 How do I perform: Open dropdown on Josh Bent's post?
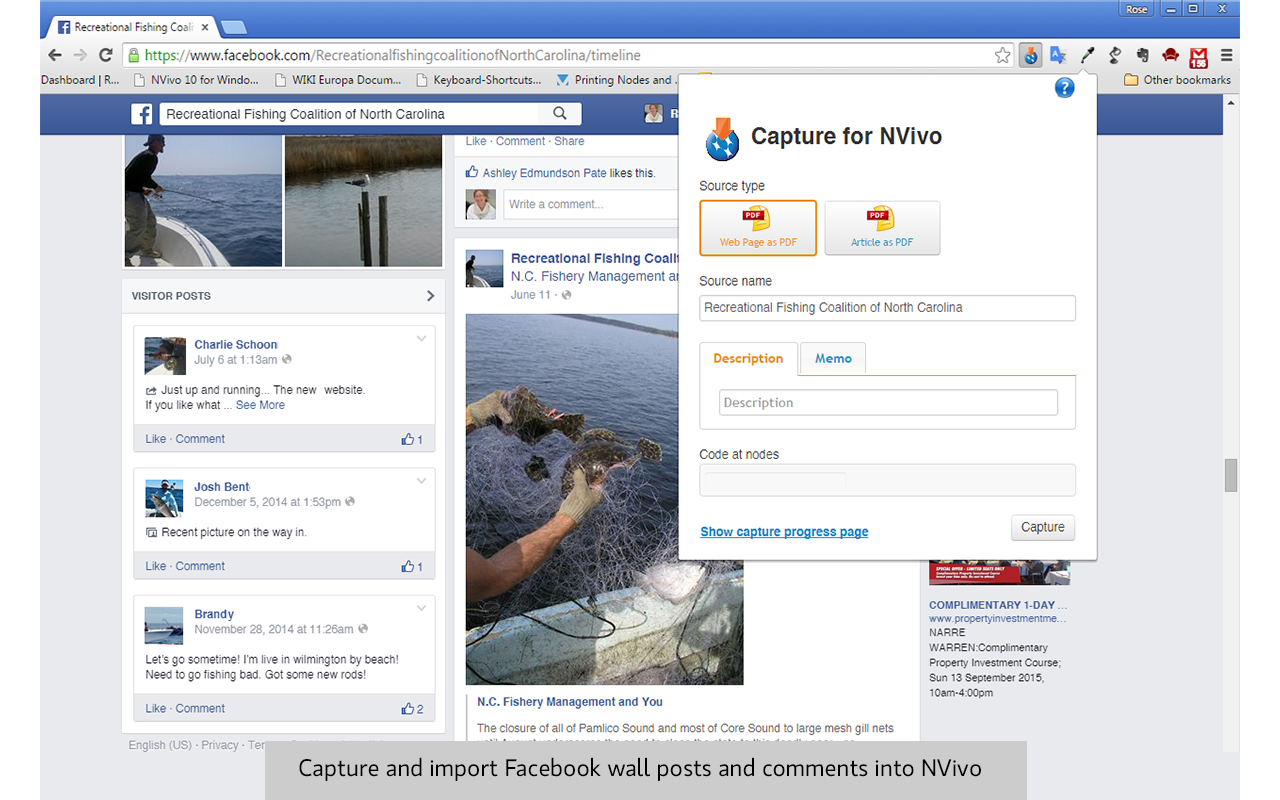421,481
